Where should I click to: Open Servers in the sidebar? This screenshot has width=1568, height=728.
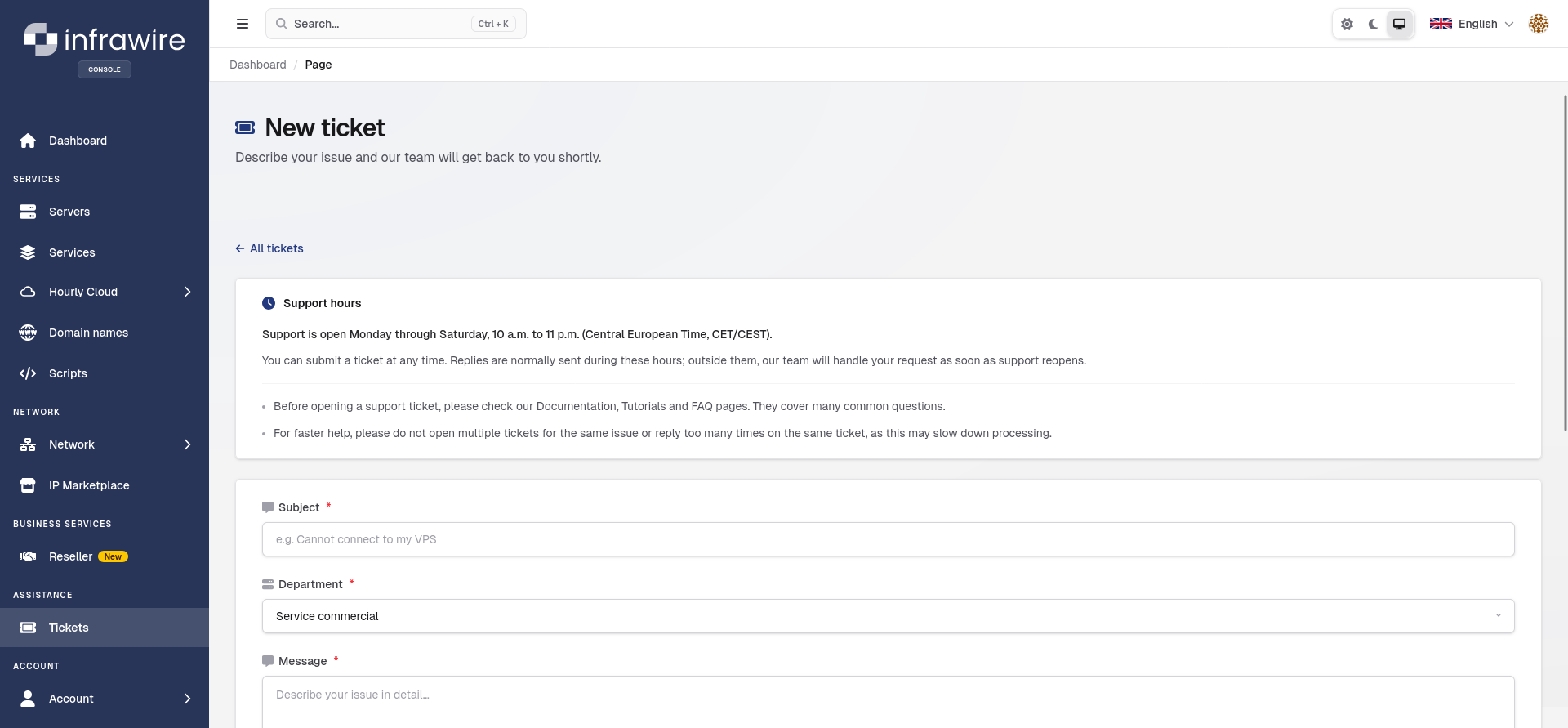(105, 212)
